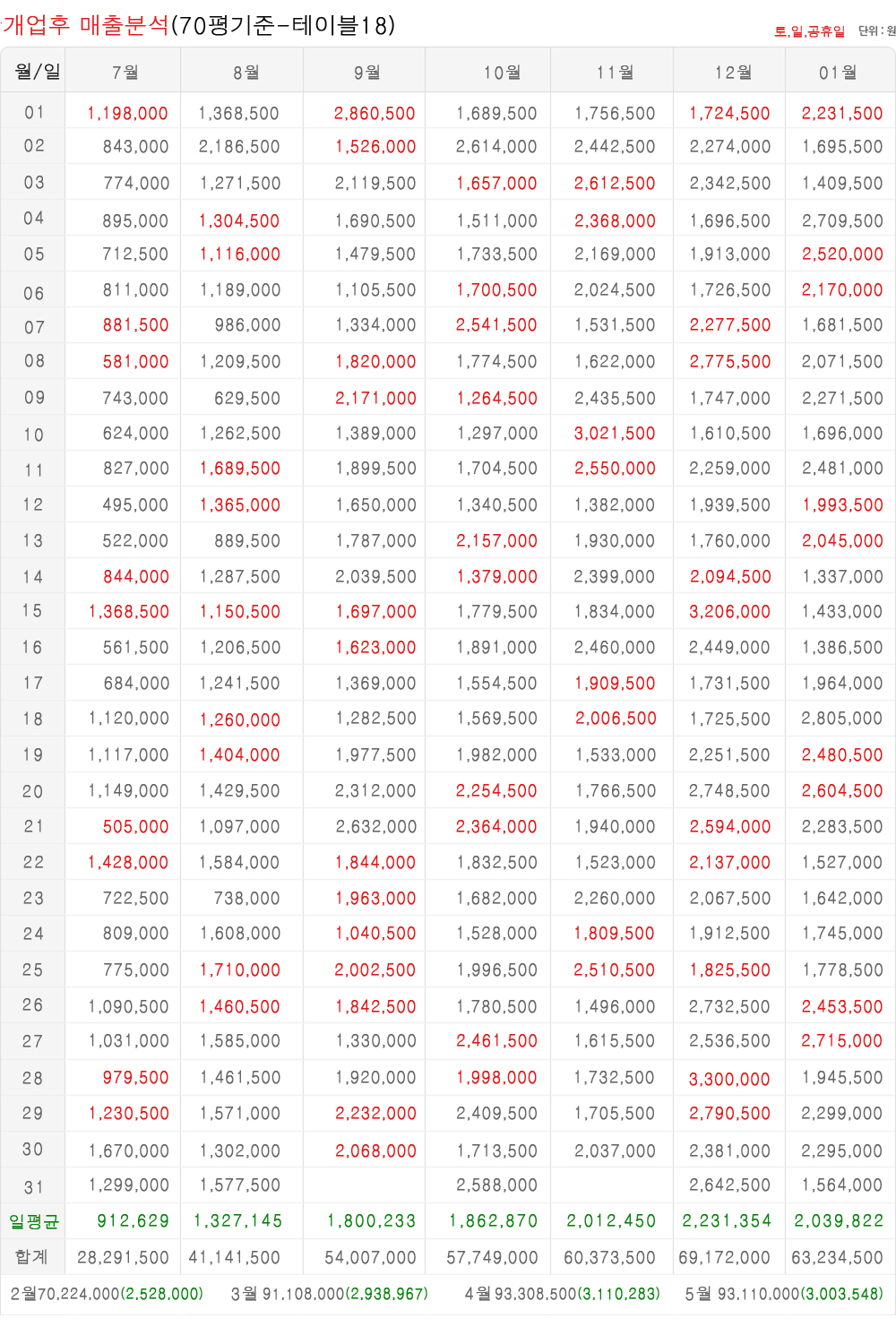The image size is (896, 1344).
Task: Click the value 1,909,500
Action: (x=615, y=684)
